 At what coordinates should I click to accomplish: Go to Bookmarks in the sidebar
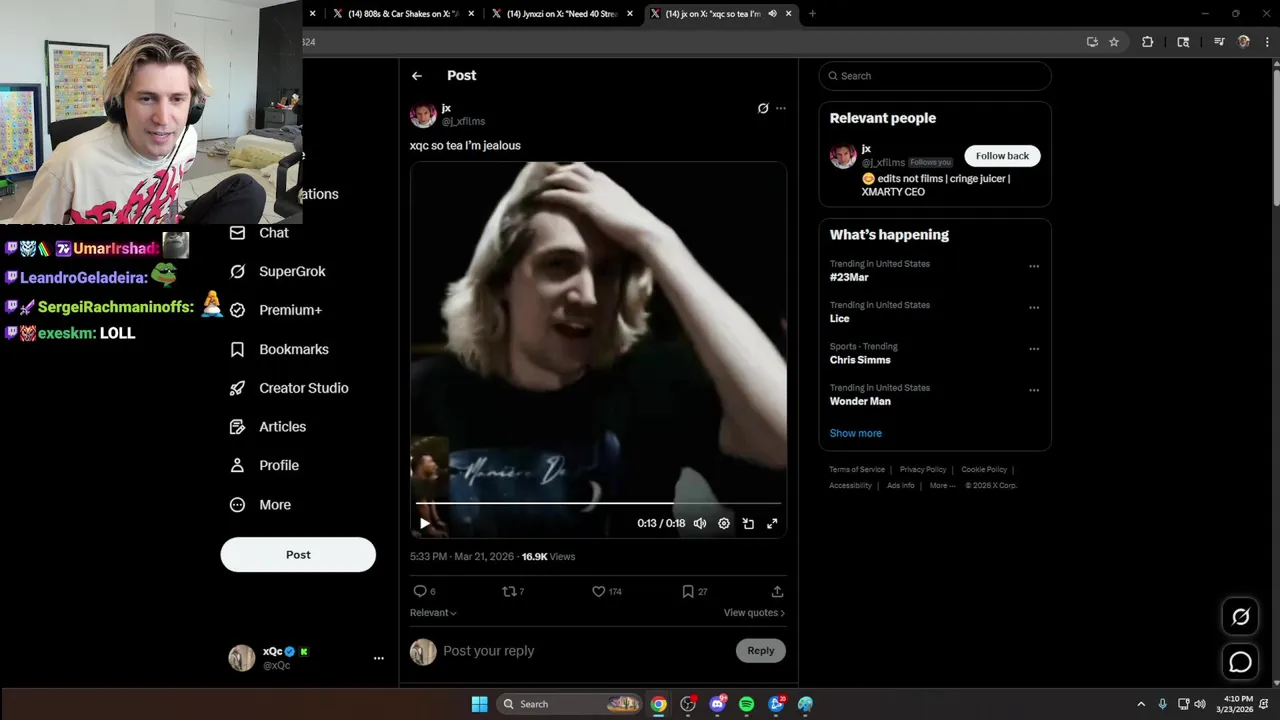(x=279, y=349)
